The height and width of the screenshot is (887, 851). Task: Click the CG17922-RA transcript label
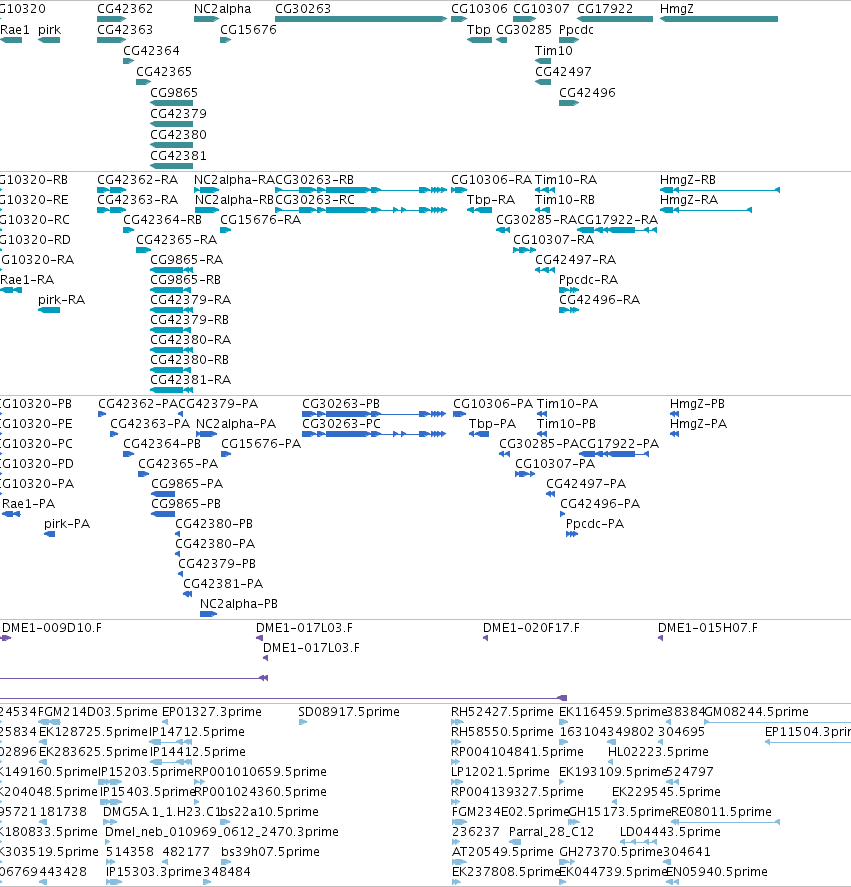617,219
